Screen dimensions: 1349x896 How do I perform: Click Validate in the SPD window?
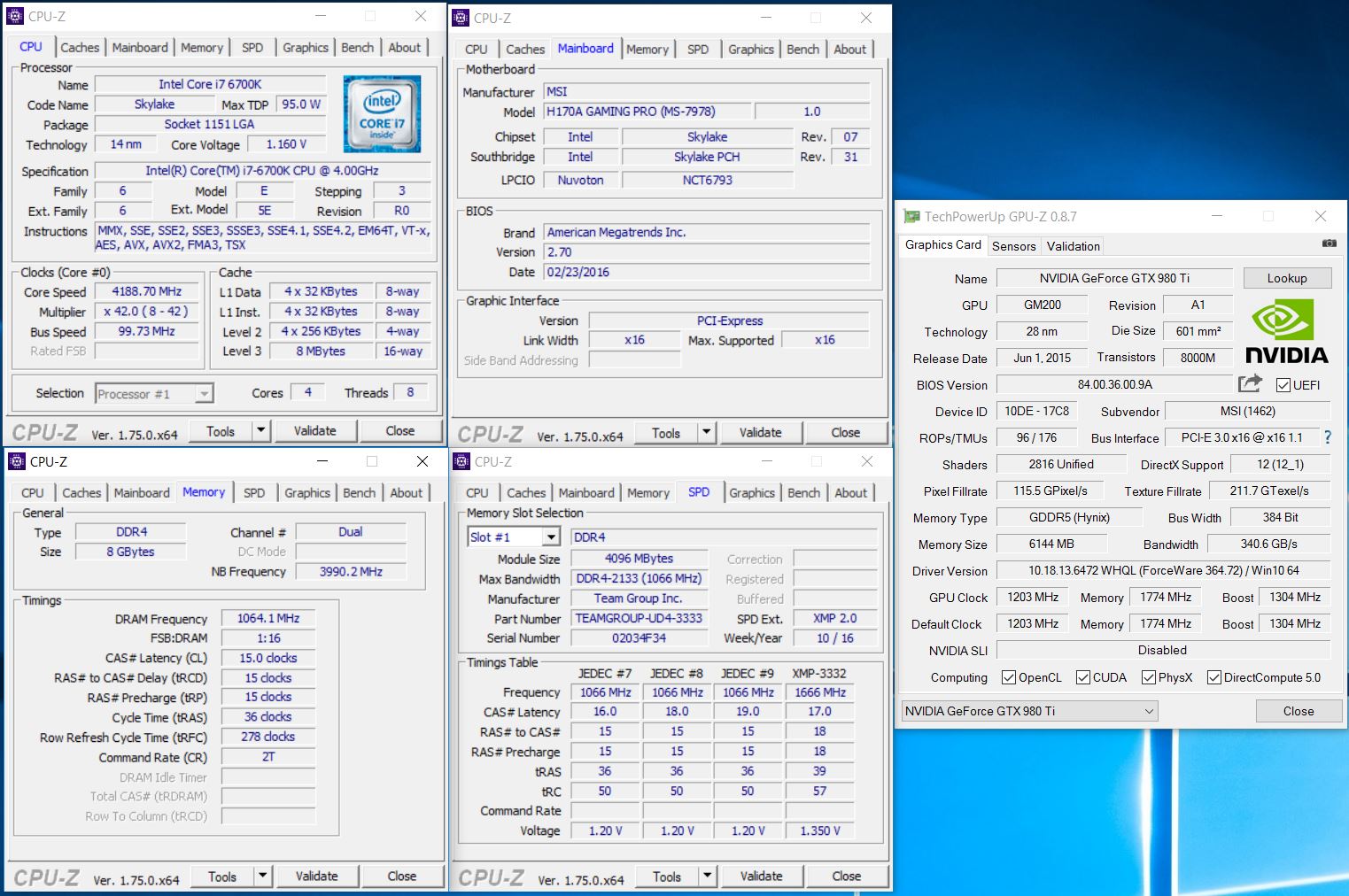click(761, 877)
